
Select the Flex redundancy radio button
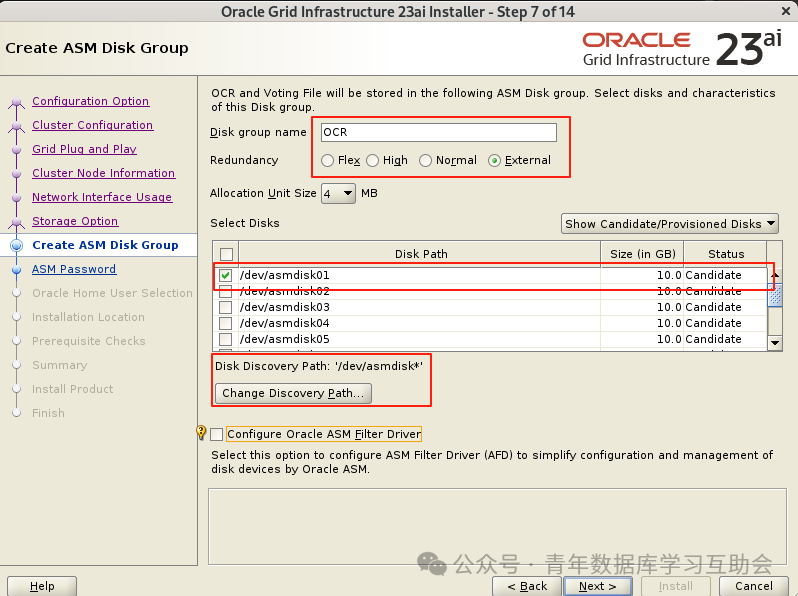(x=327, y=160)
